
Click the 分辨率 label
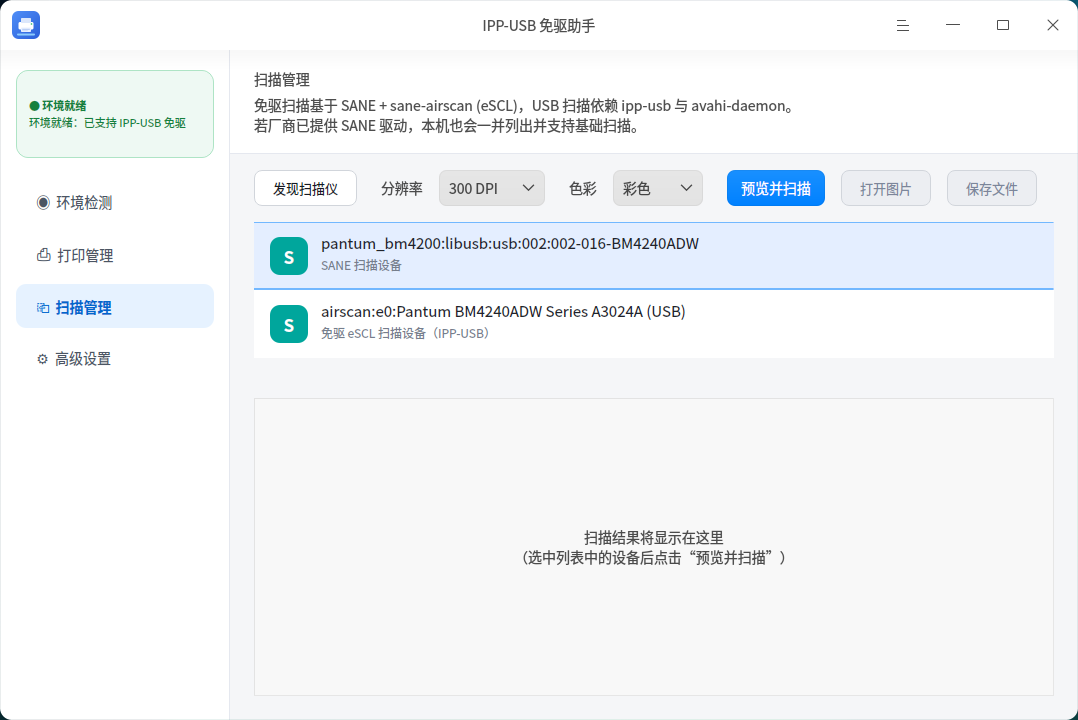coord(402,189)
